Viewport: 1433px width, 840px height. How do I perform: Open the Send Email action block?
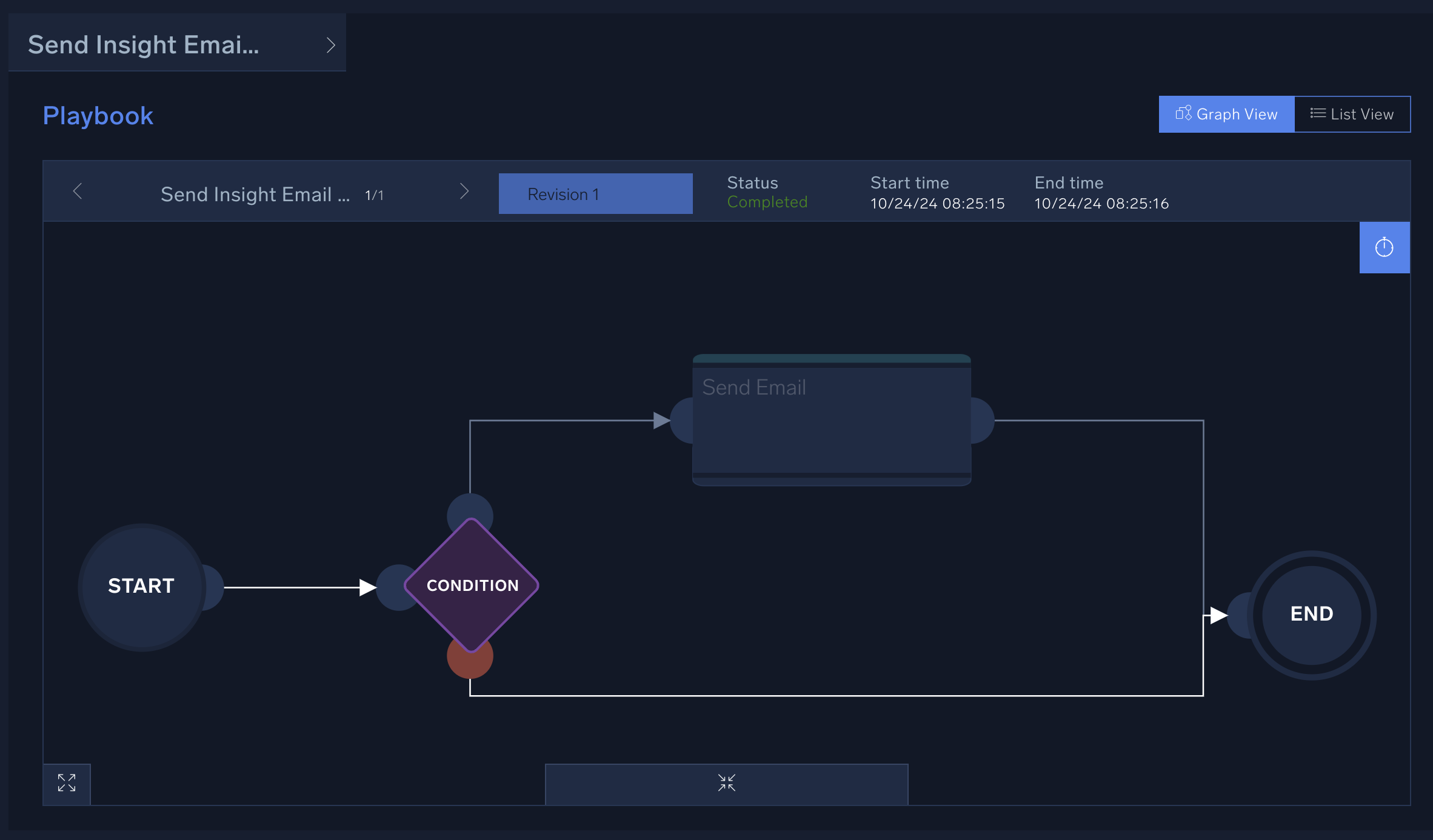click(x=832, y=420)
